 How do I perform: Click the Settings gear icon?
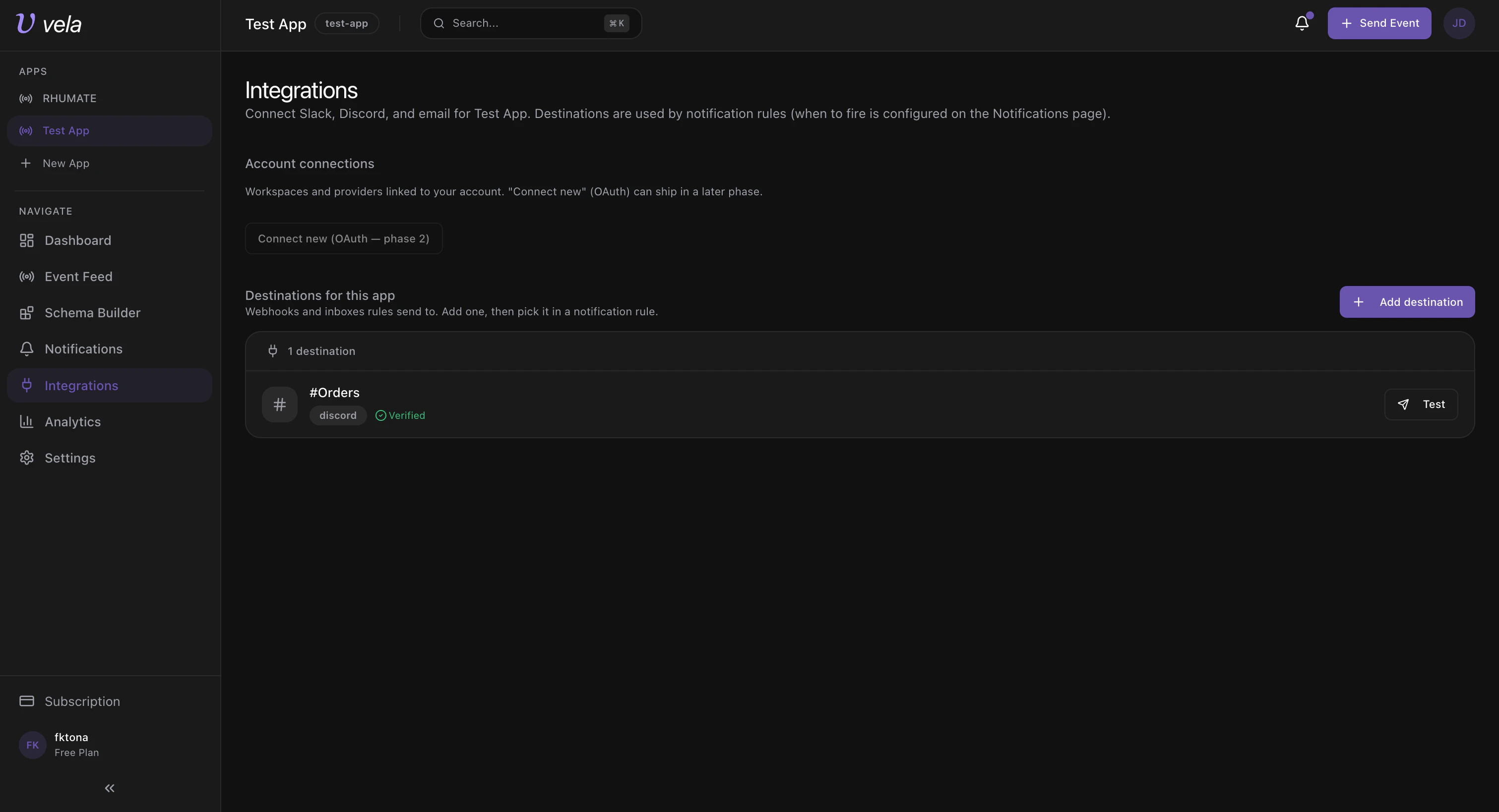point(26,458)
